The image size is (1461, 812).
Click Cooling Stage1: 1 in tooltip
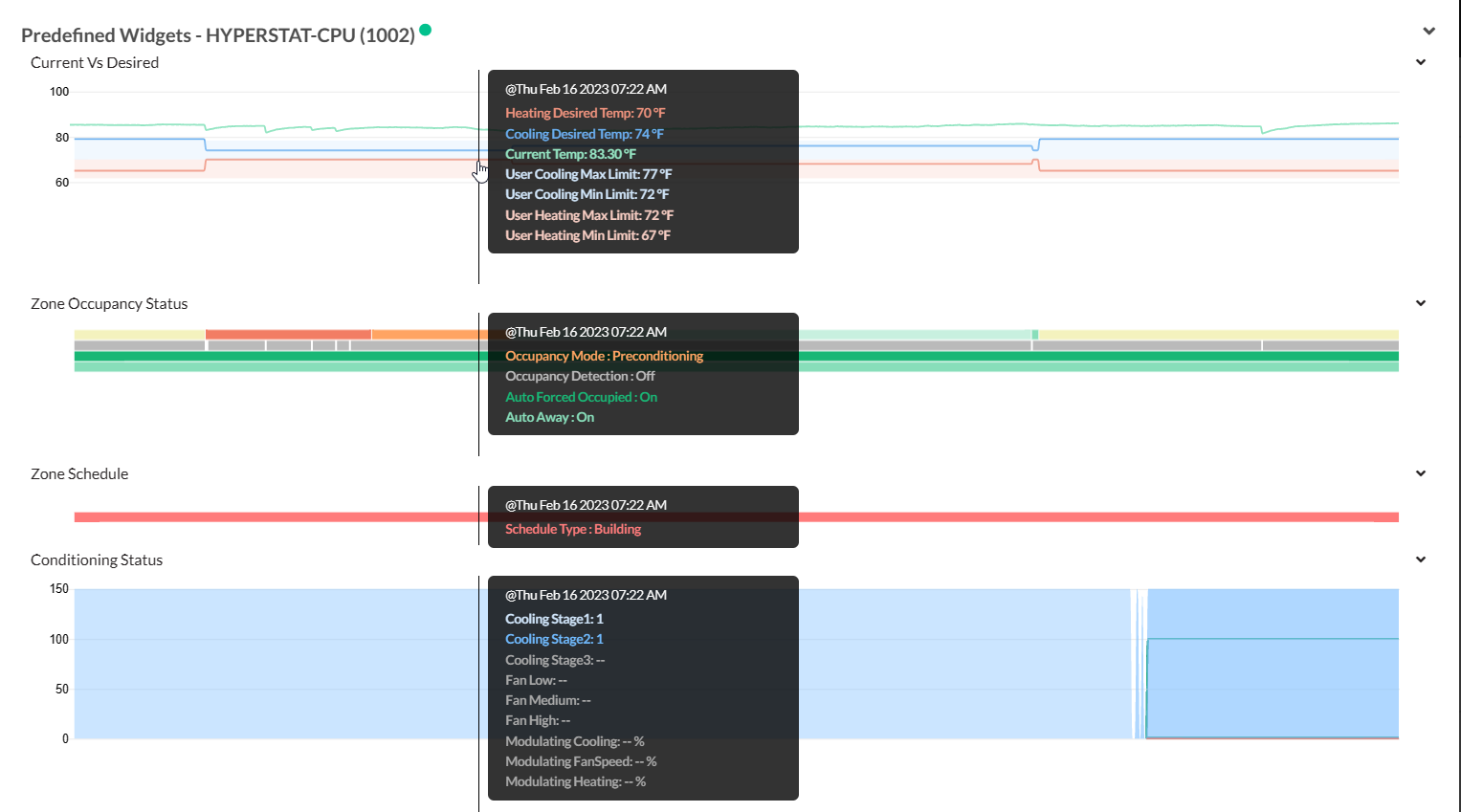555,619
